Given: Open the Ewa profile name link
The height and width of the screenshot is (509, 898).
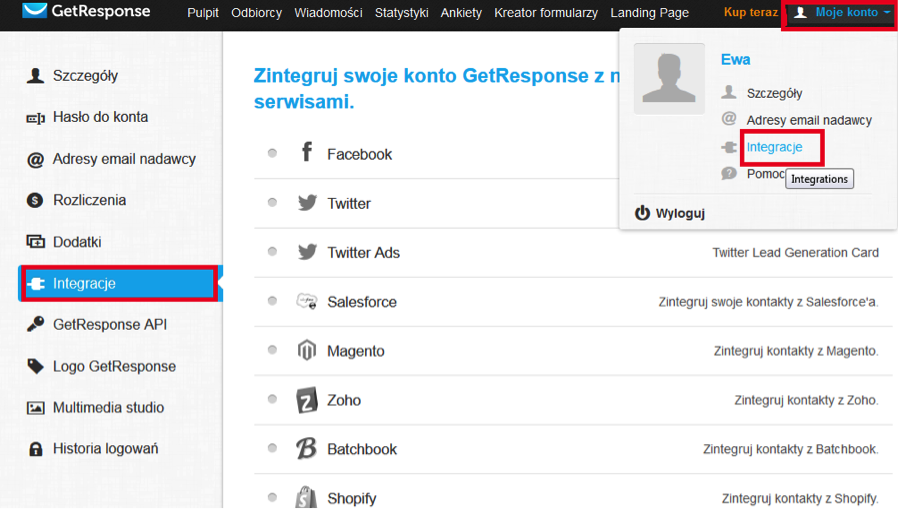Looking at the screenshot, I should [x=735, y=60].
